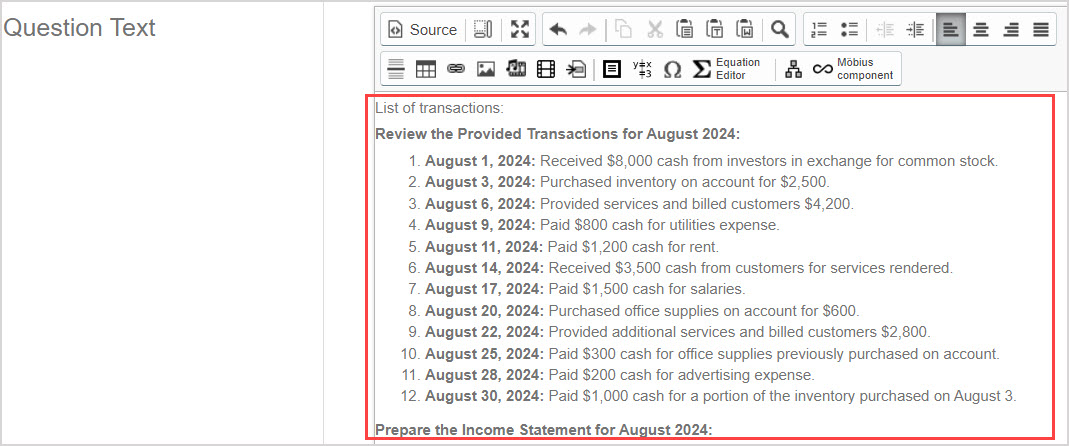Image resolution: width=1069 pixels, height=446 pixels.
Task: Open Find with magnifier icon
Action: pos(780,30)
